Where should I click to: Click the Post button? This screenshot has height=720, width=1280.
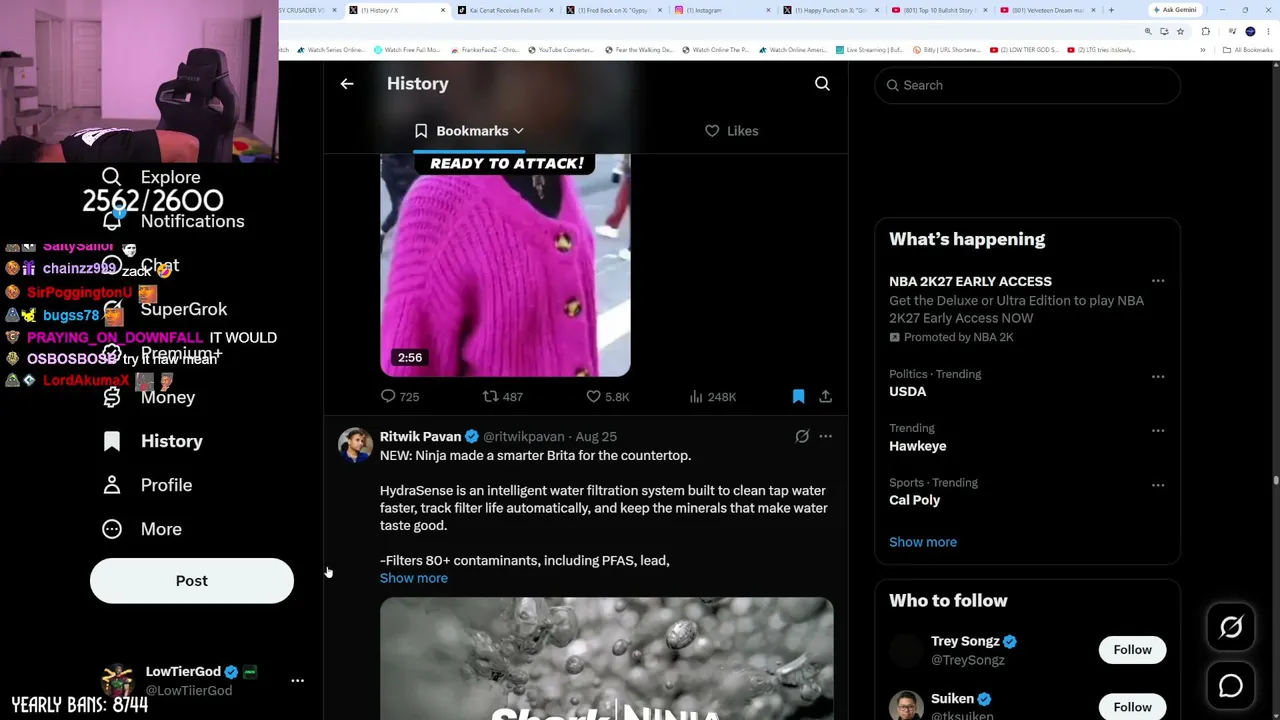tap(192, 581)
